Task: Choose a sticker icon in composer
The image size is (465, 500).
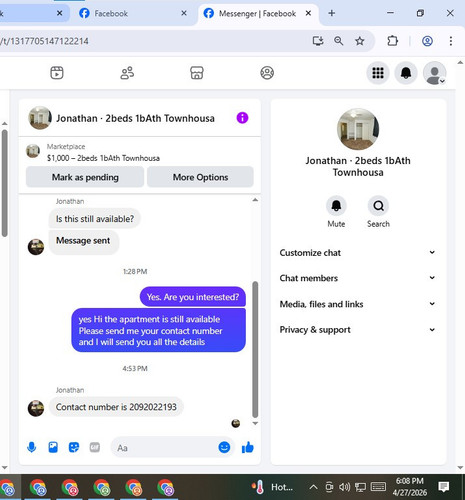Action: point(74,447)
